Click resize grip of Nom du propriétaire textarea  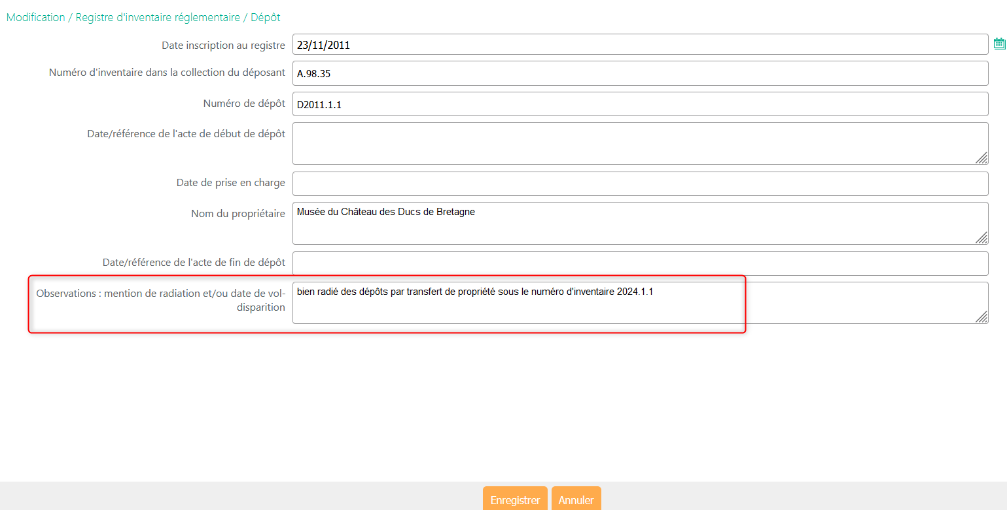(x=982, y=237)
